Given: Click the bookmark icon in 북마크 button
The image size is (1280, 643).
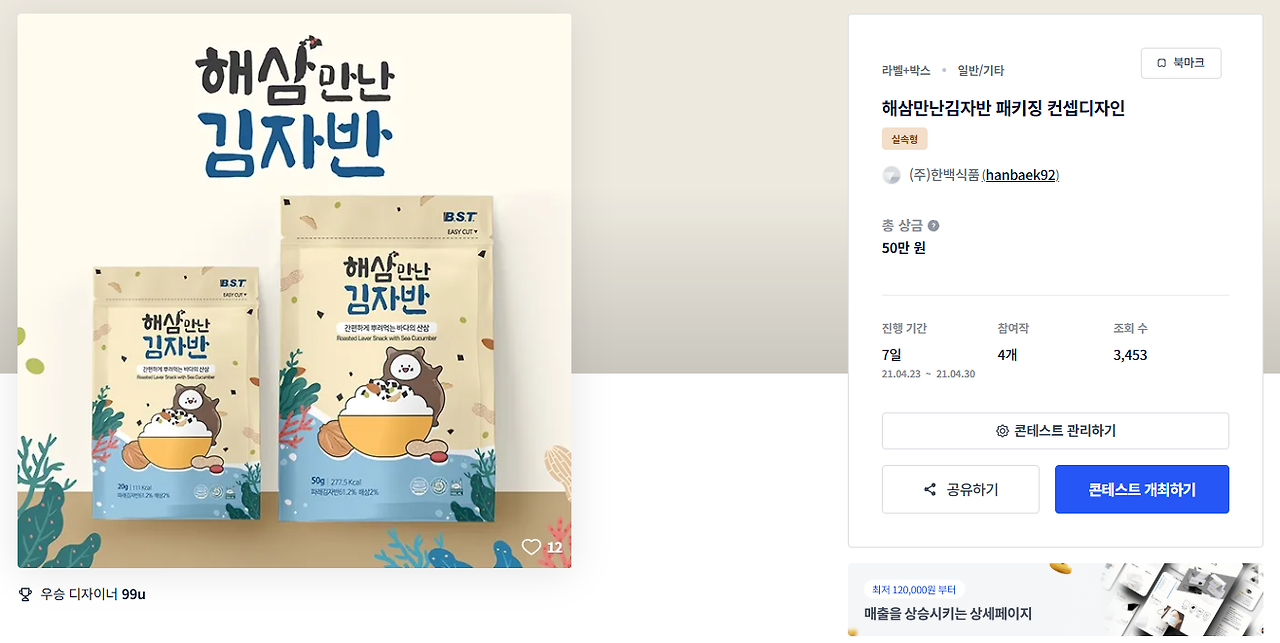Looking at the screenshot, I should (x=1161, y=63).
